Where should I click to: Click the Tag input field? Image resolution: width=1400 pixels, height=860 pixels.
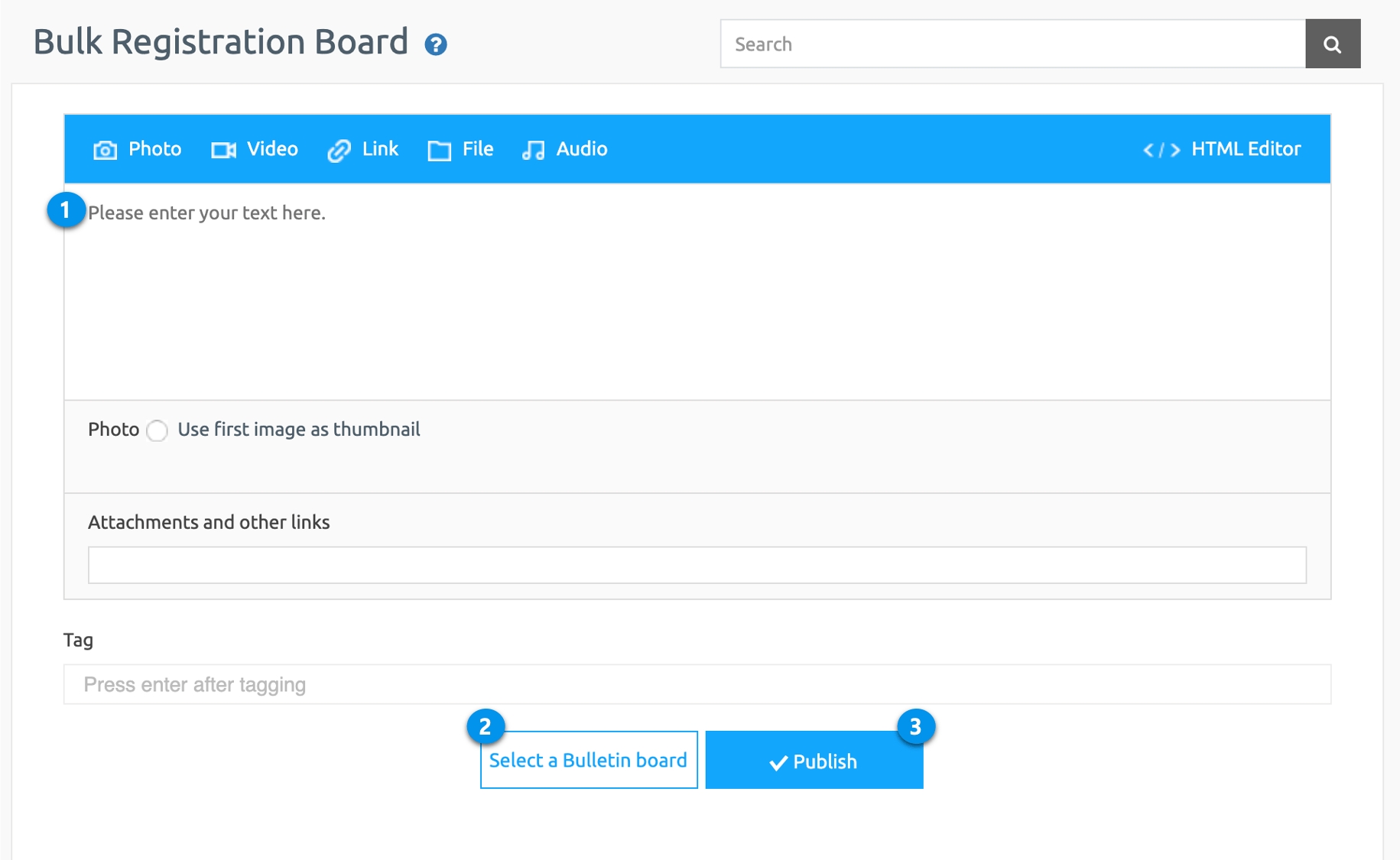coord(696,684)
